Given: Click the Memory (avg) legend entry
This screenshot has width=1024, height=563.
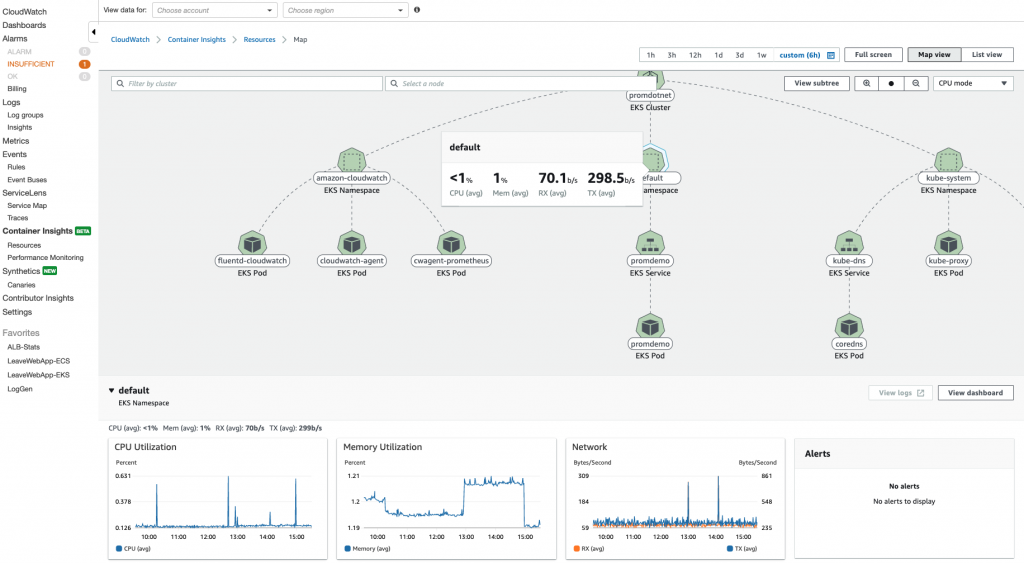Looking at the screenshot, I should (x=367, y=549).
